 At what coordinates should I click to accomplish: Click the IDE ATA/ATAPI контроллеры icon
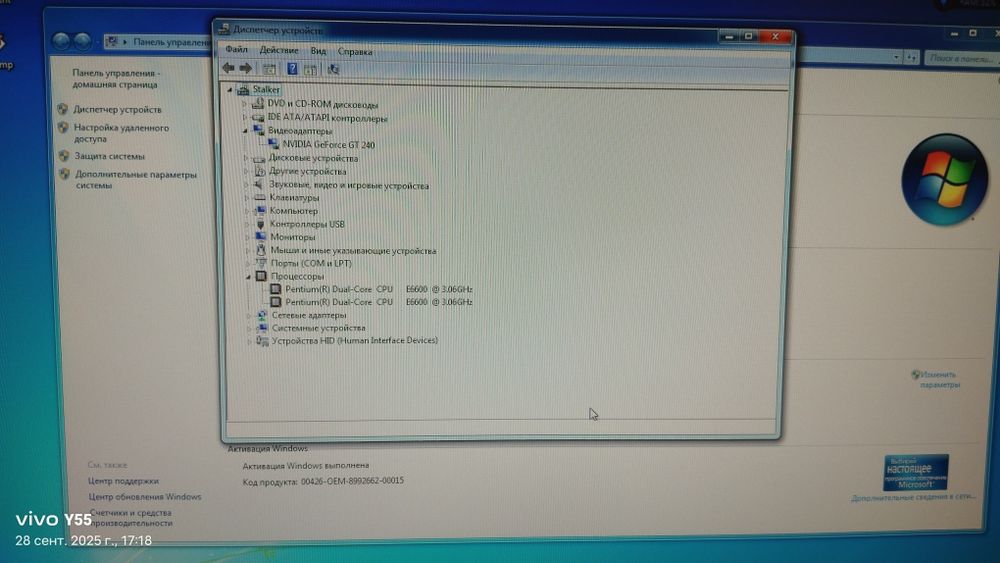point(258,118)
